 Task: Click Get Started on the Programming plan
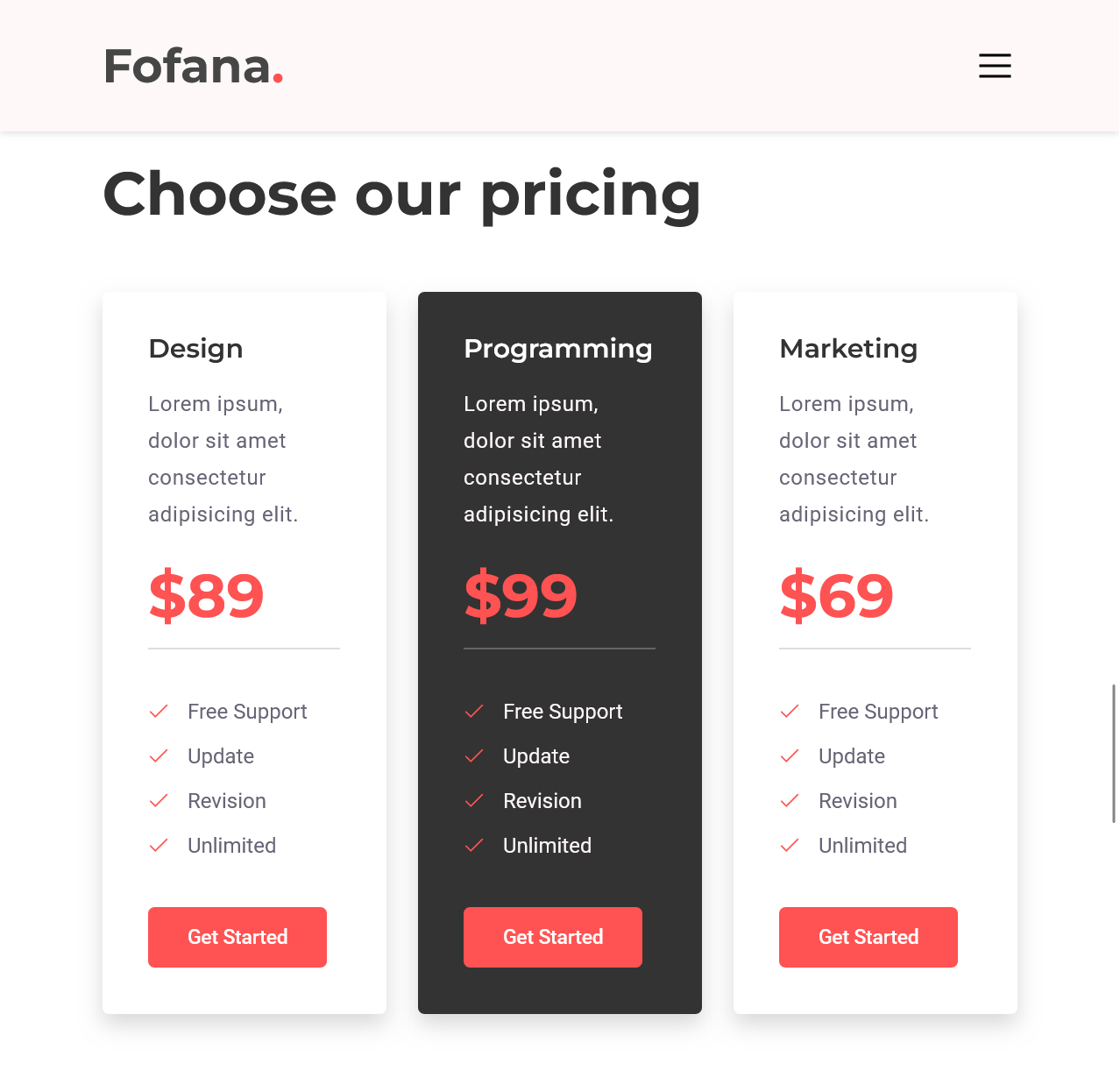[552, 937]
